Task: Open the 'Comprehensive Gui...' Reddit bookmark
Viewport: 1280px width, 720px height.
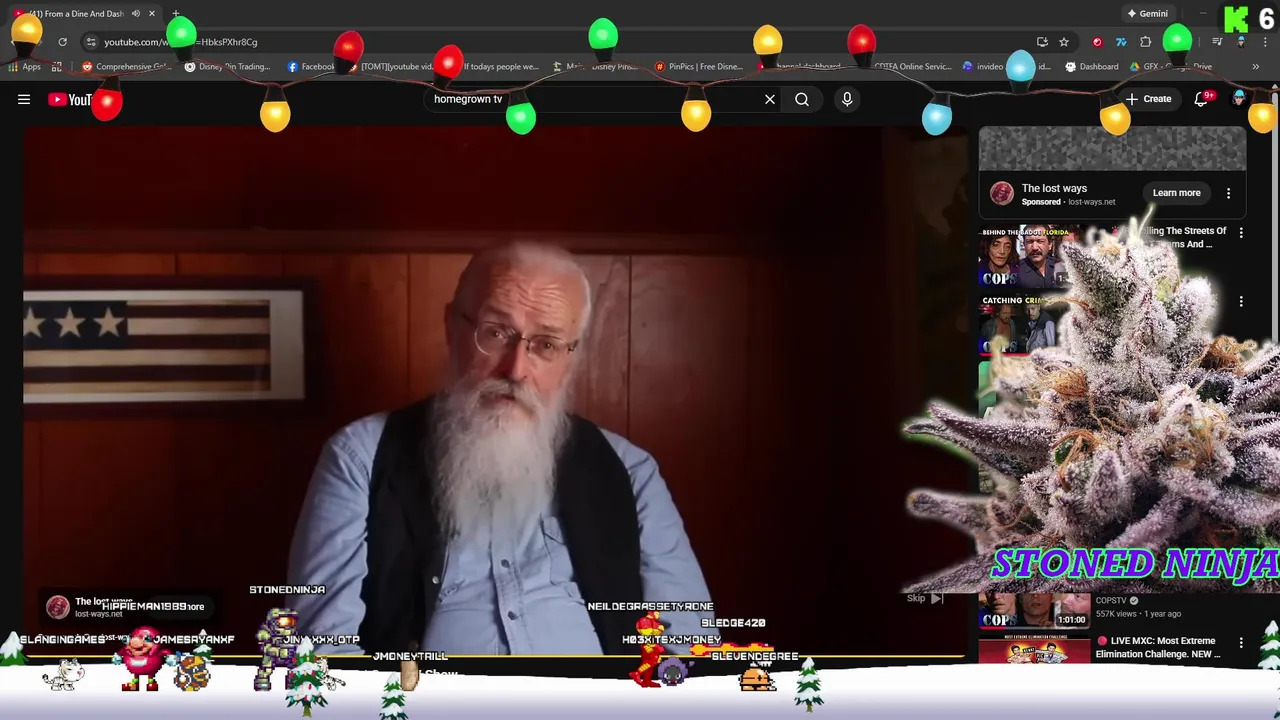Action: pos(126,67)
